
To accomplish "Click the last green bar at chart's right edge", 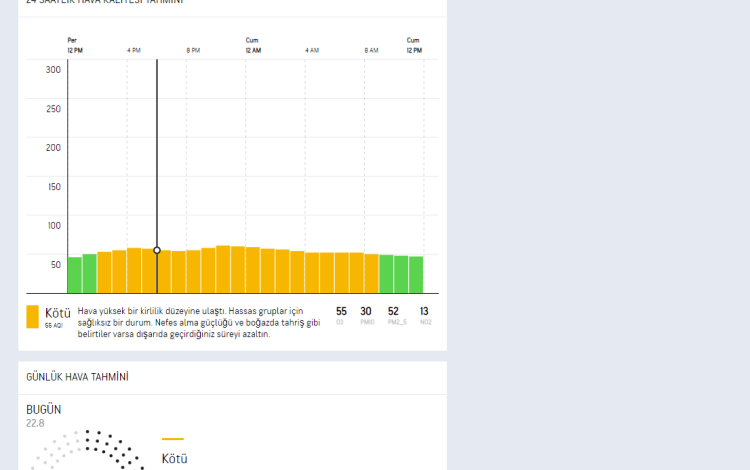I will pos(416,275).
